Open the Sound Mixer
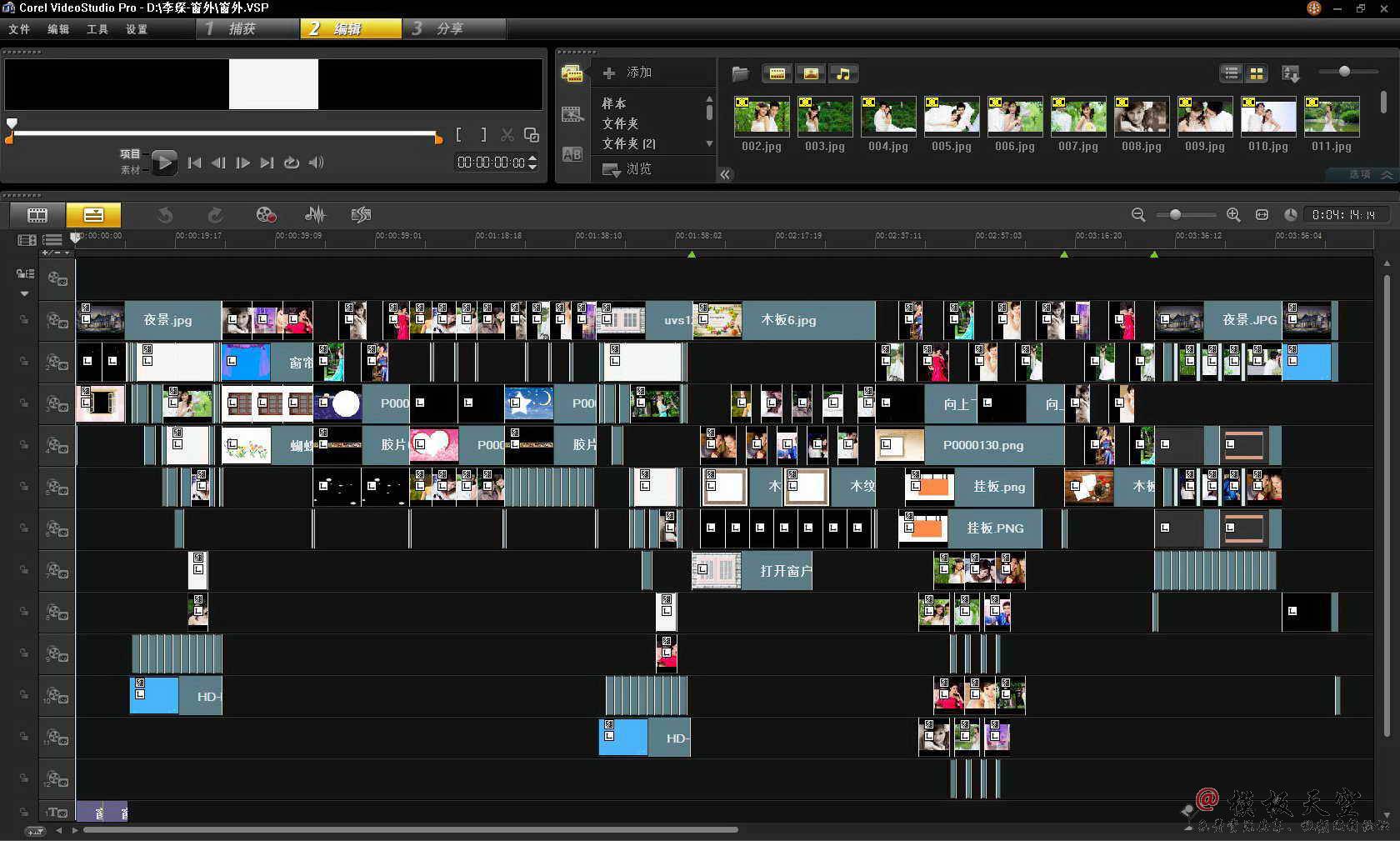The image size is (1400, 841). click(315, 215)
